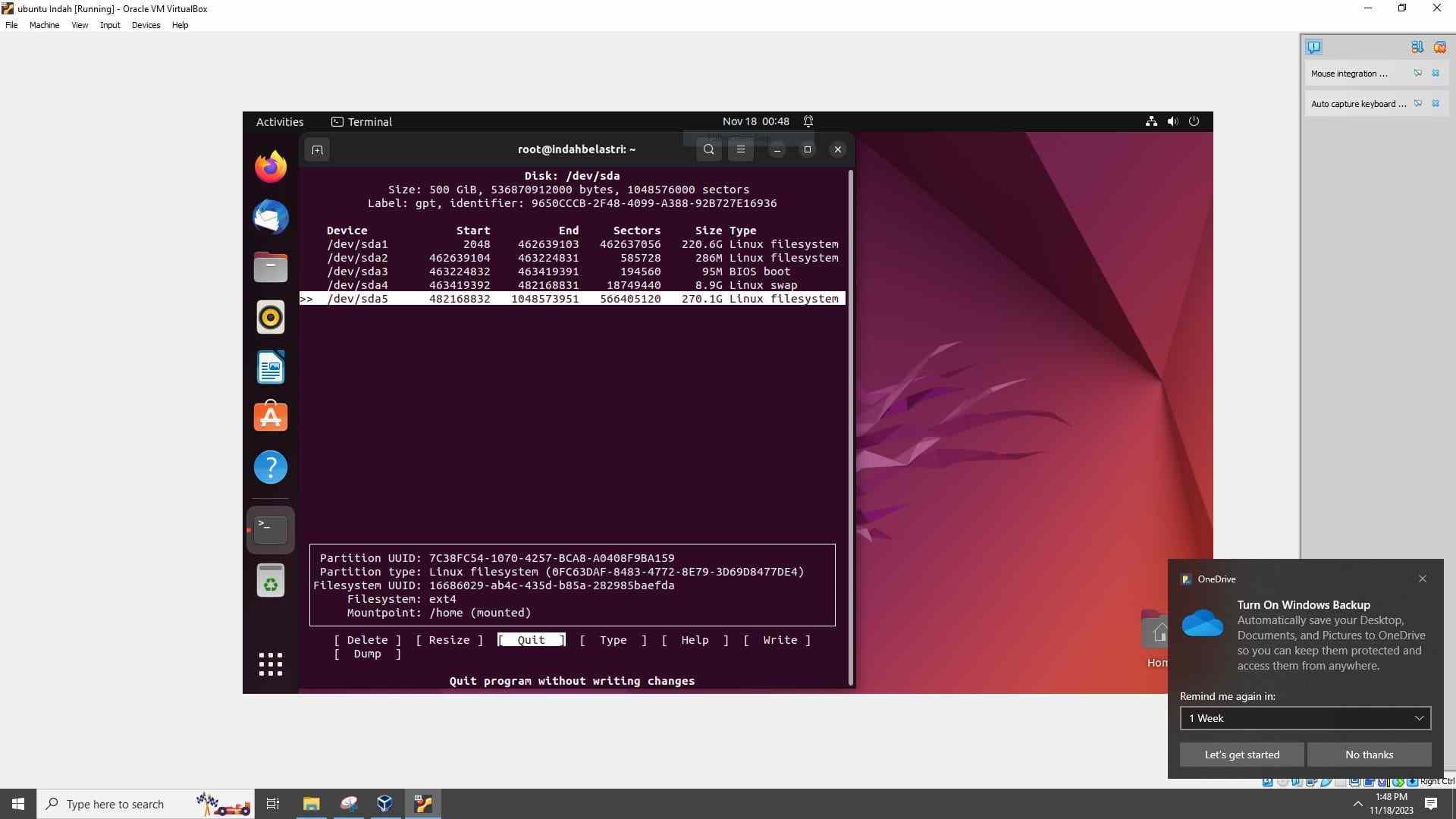Launch LibreOffice Writer from the dock
Screen dimensions: 1456x819
(271, 368)
